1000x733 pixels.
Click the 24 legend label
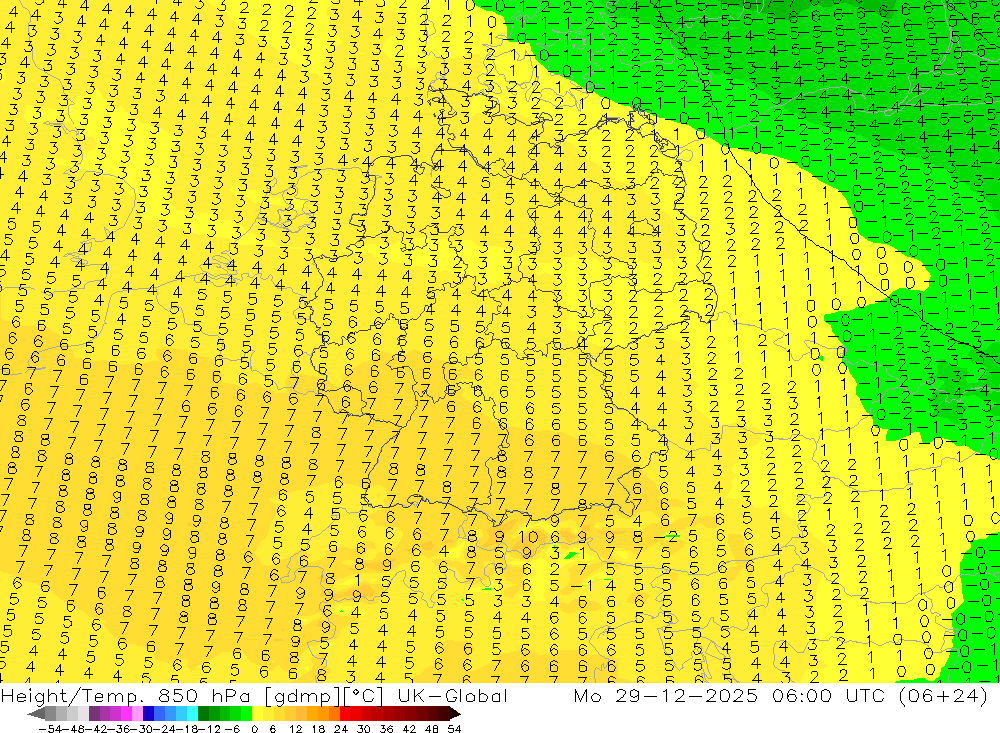pos(341,729)
